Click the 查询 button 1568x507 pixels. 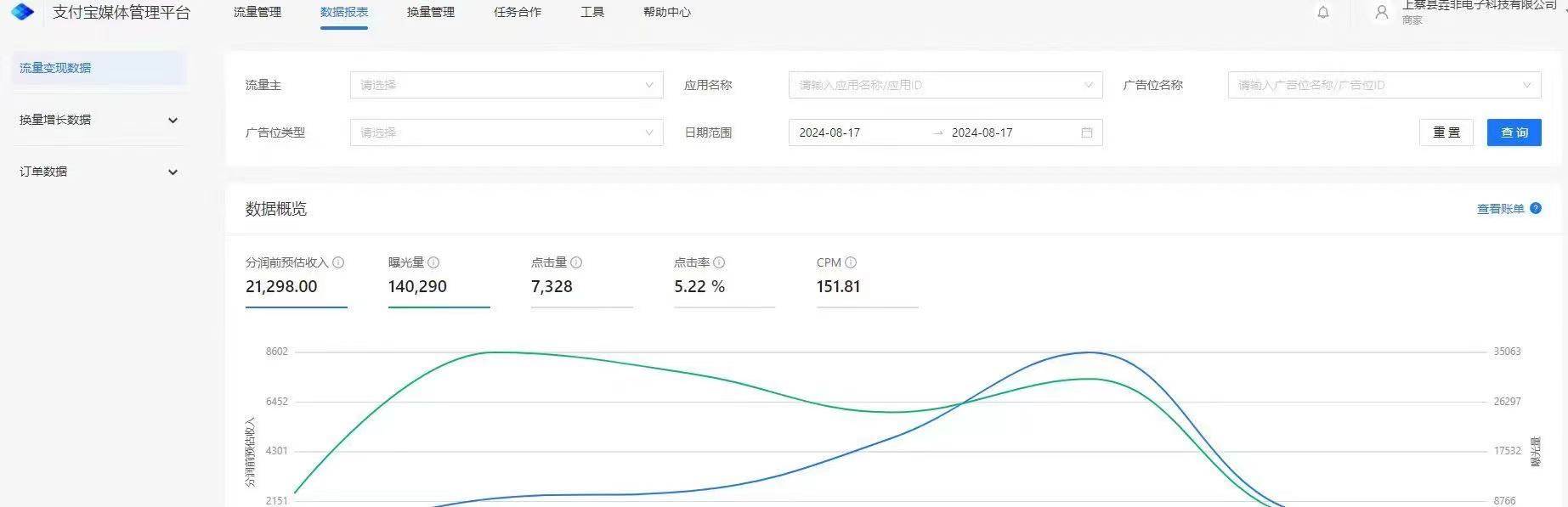tap(1514, 132)
